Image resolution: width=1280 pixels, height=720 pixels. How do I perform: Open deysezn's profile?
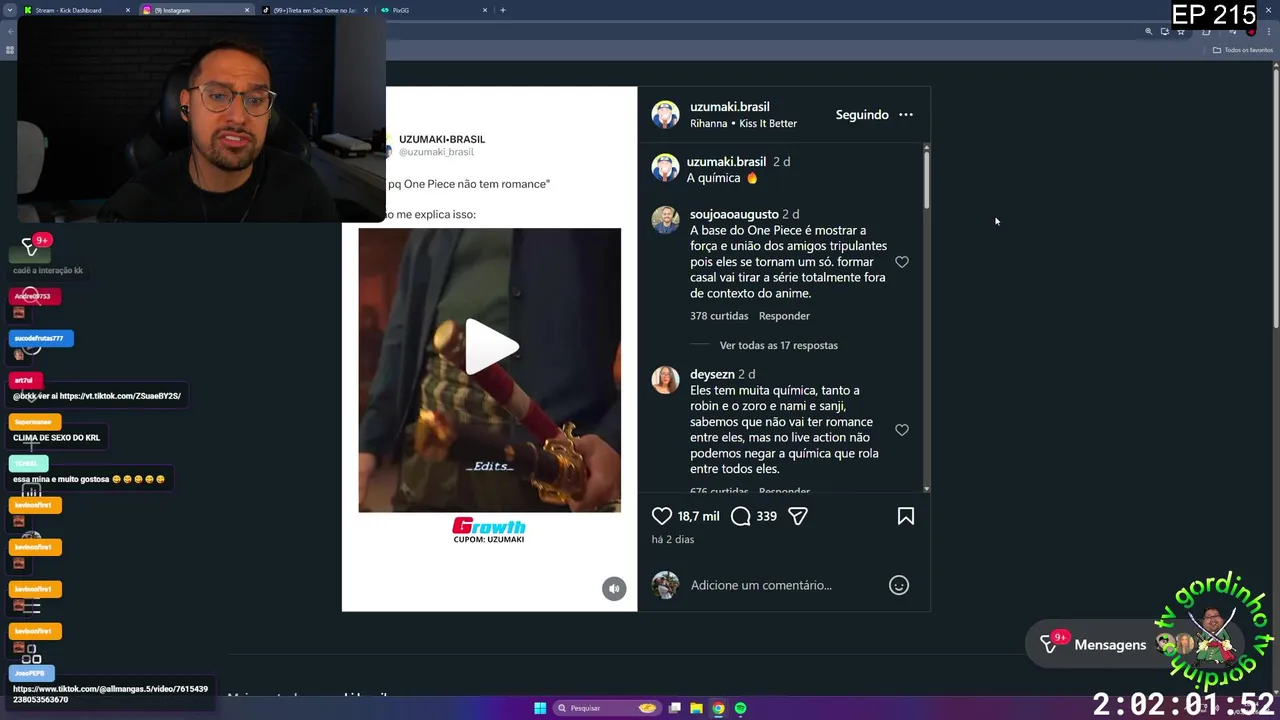click(712, 374)
